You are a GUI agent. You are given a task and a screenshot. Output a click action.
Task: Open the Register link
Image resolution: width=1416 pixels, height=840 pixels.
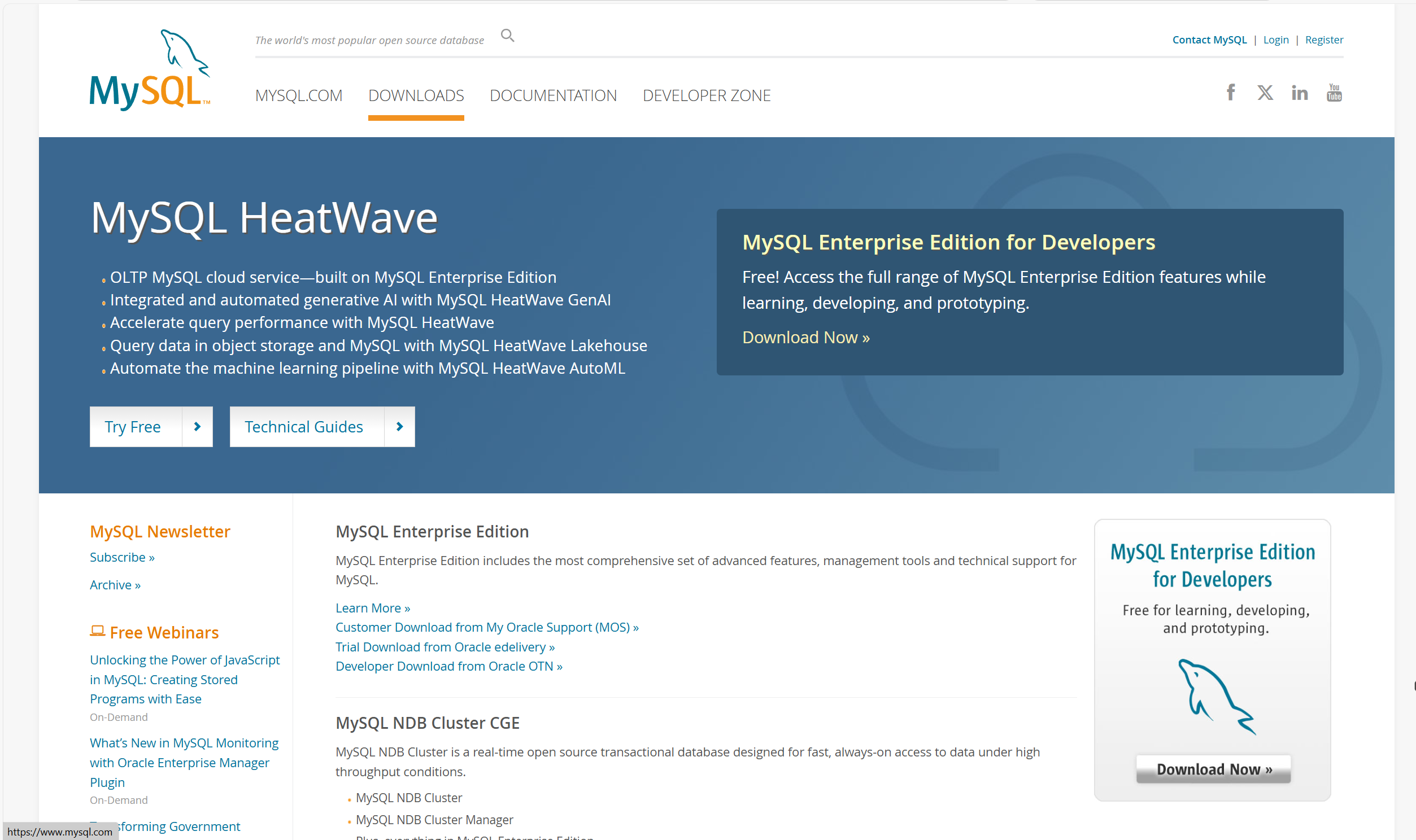click(1323, 40)
